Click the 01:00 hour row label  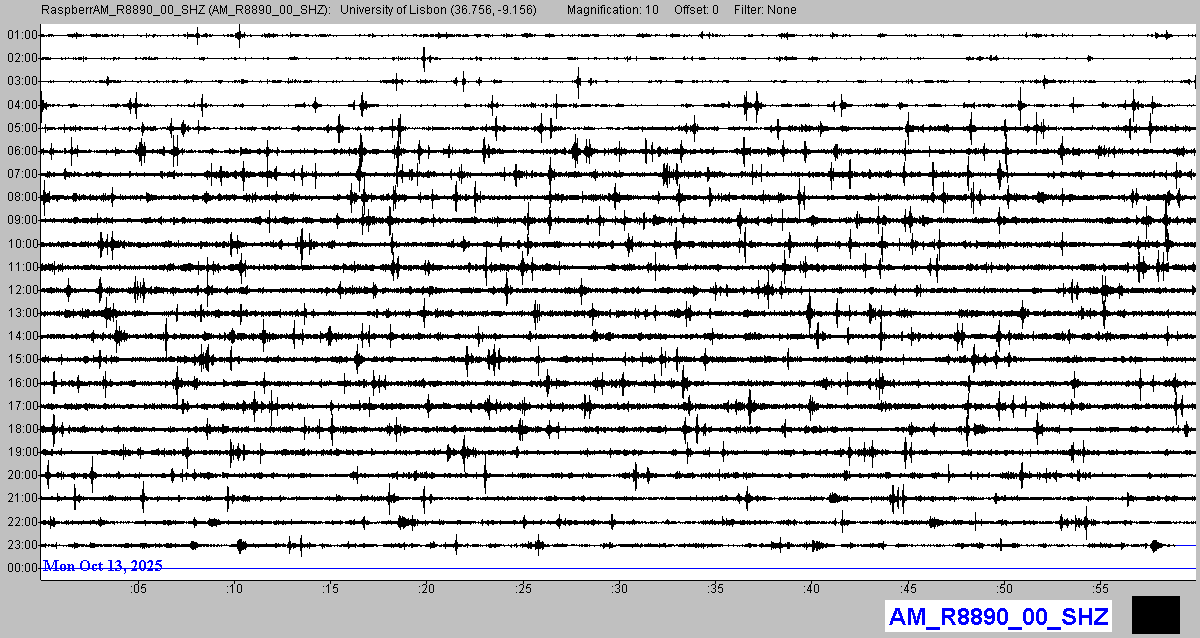21,35
